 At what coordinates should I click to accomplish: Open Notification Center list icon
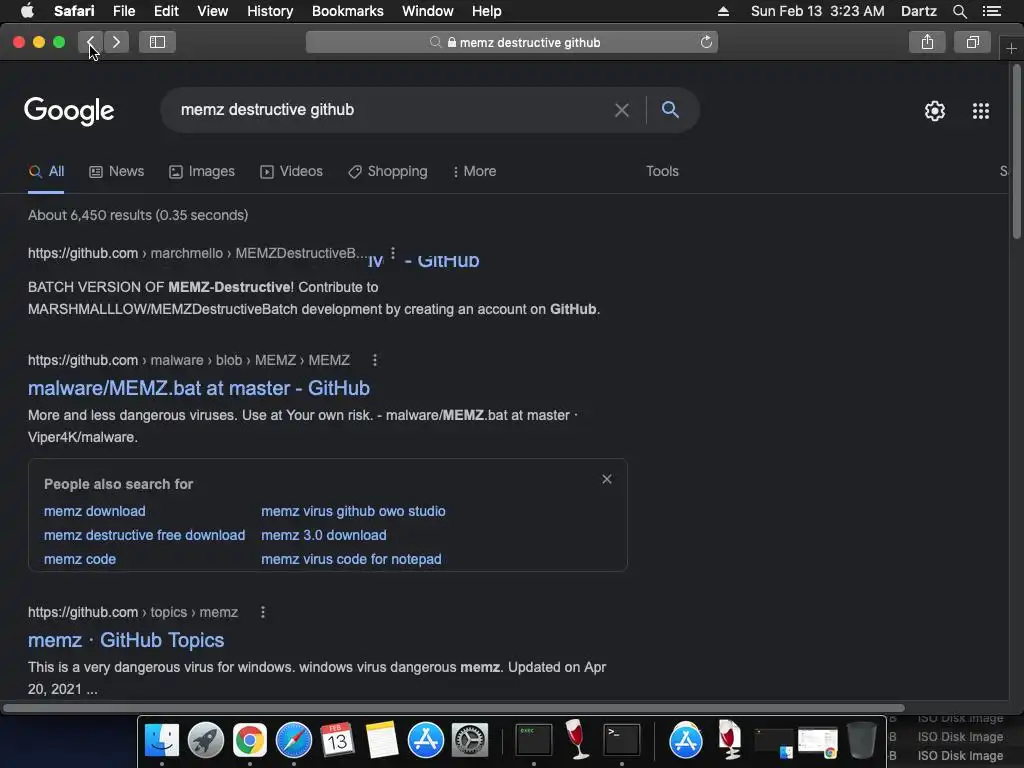(991, 11)
